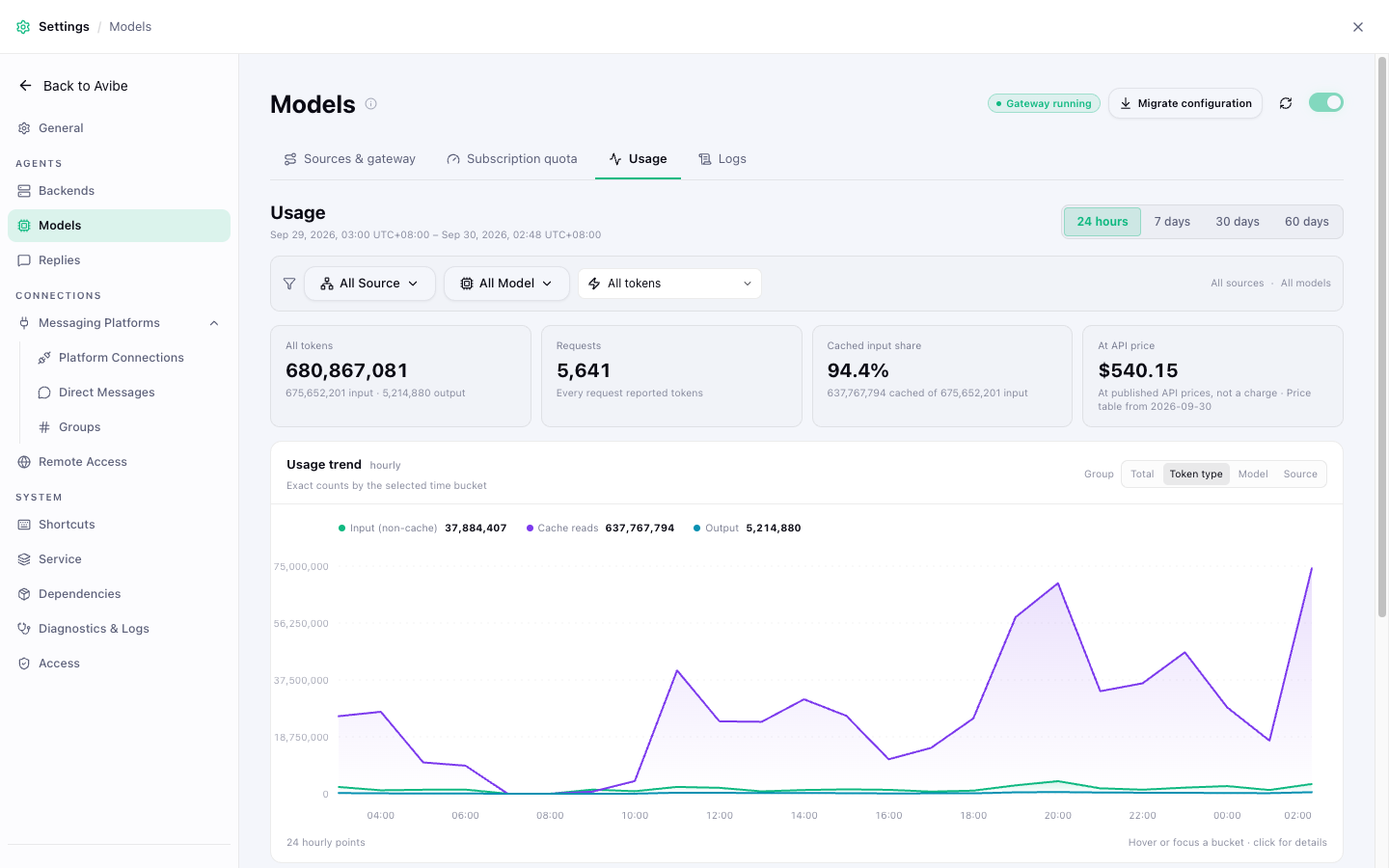Click the Access shield icon
Viewport: 1389px width, 868px height.
(x=24, y=664)
